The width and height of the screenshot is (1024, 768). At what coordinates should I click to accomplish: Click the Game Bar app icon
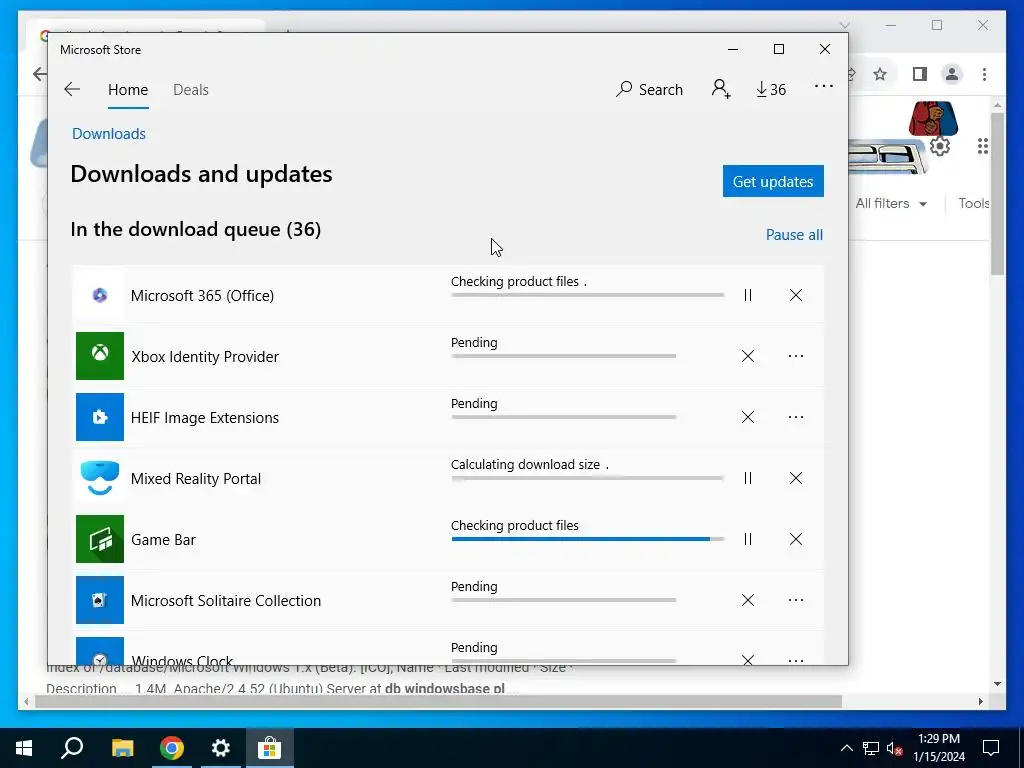(x=100, y=539)
